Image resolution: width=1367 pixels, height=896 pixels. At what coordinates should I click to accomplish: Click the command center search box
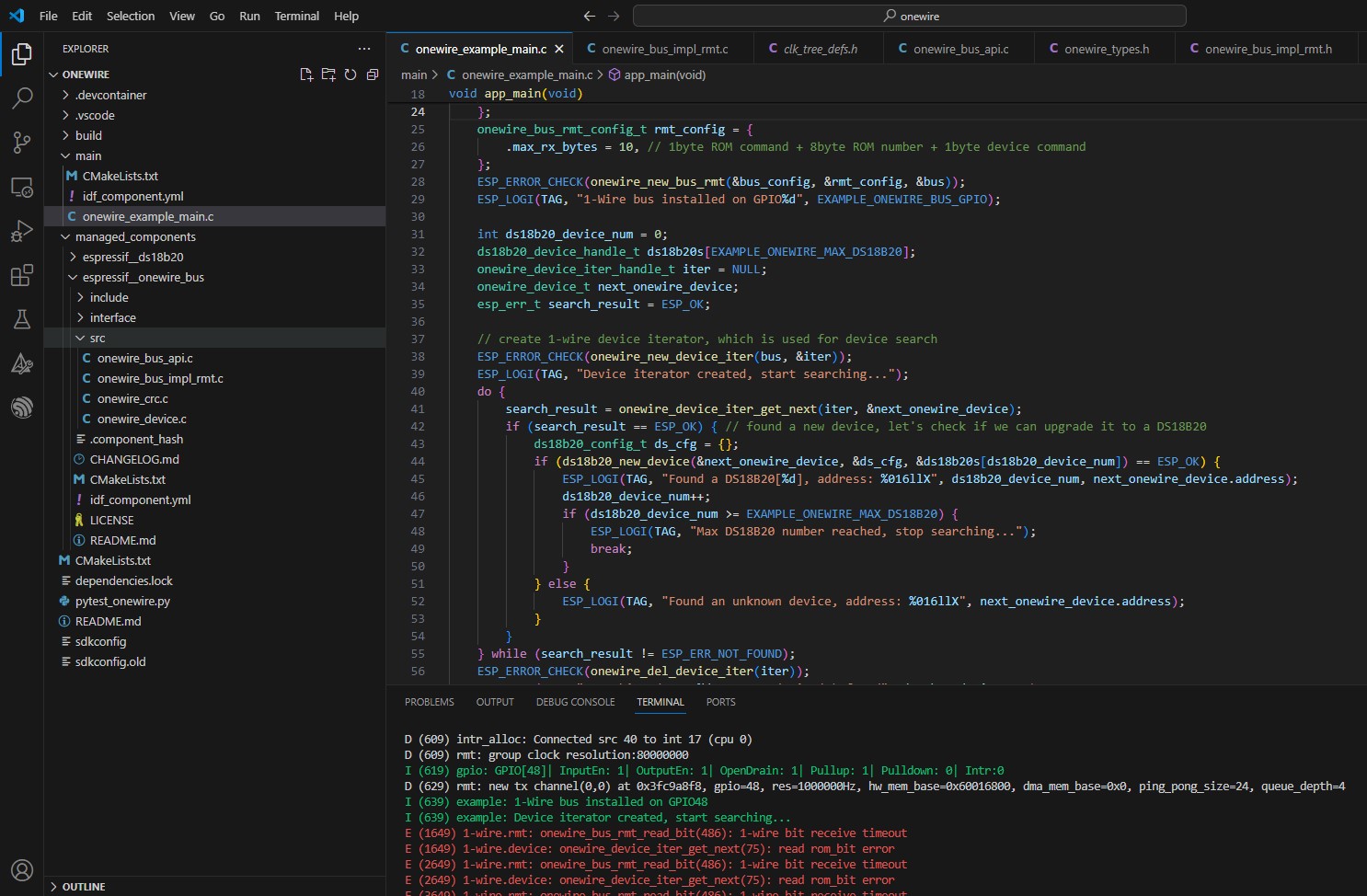click(909, 16)
